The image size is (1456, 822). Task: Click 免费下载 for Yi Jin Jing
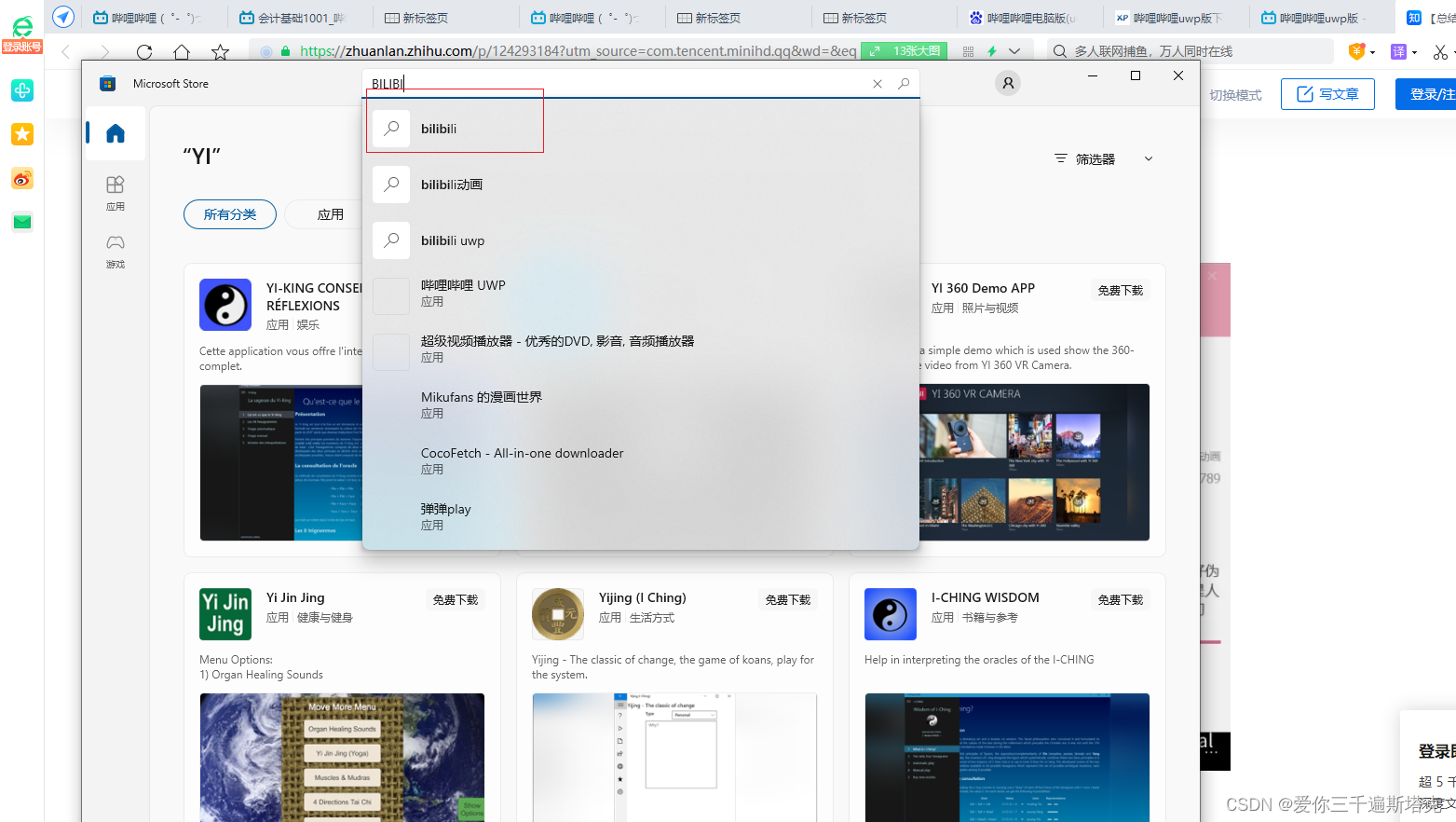[x=455, y=600]
